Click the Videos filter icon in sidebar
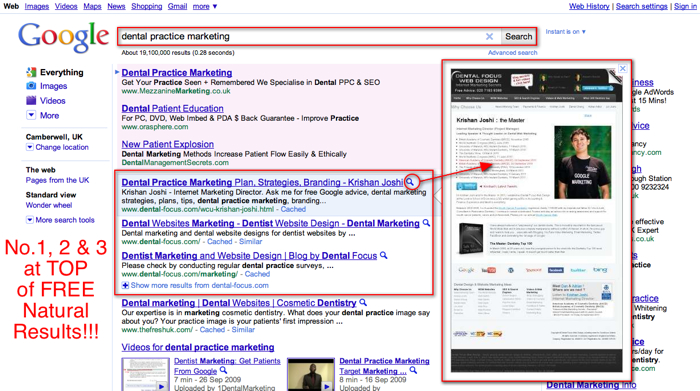 [31, 100]
